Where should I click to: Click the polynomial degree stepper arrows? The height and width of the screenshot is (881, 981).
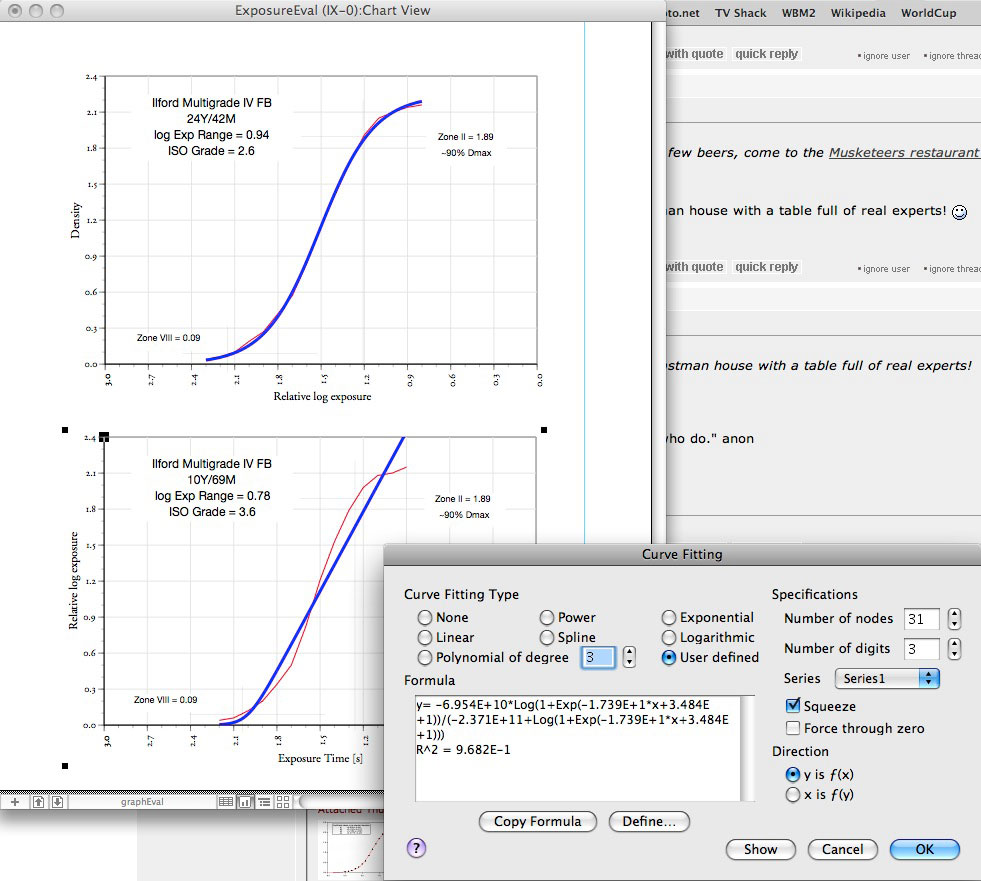click(x=629, y=657)
